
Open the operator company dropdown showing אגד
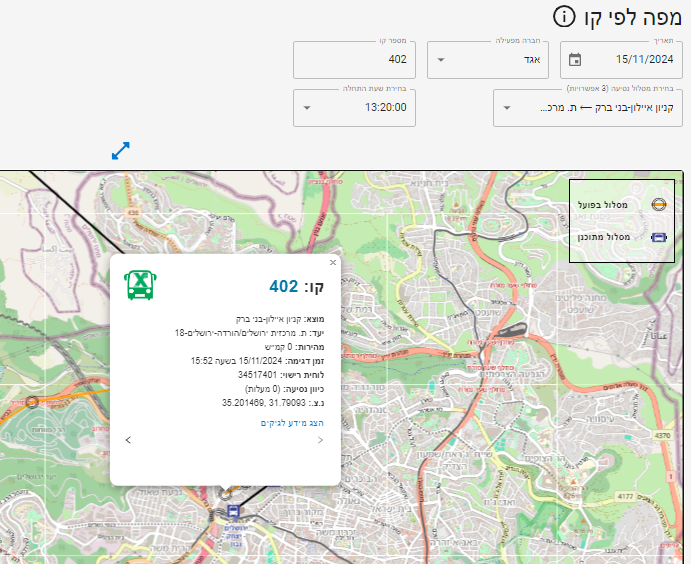pos(488,60)
